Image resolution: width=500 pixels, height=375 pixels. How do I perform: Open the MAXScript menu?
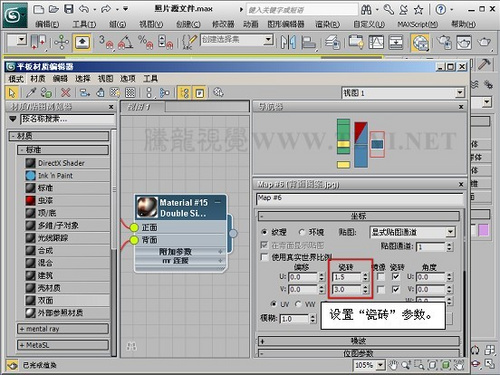pyautogui.click(x=418, y=24)
